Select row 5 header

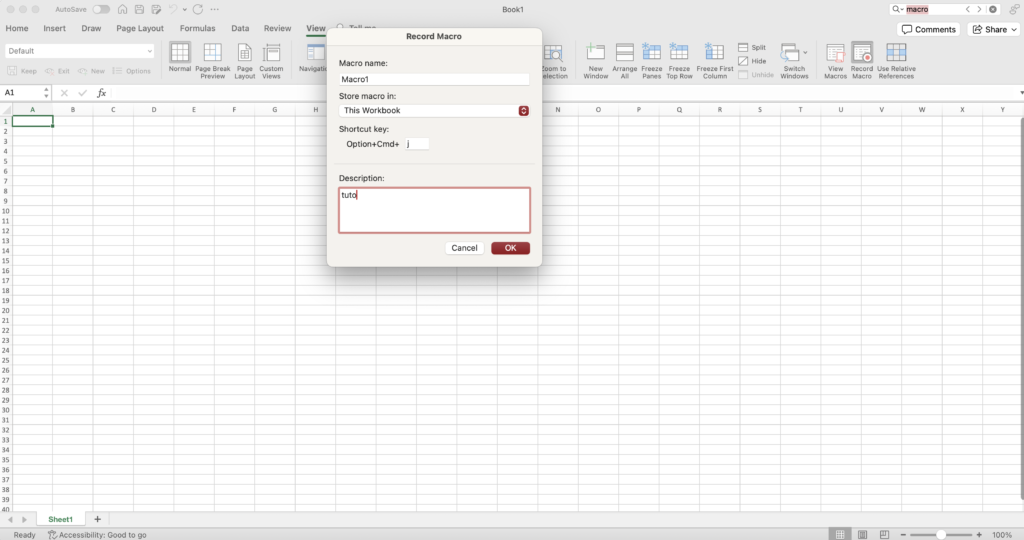5,161
